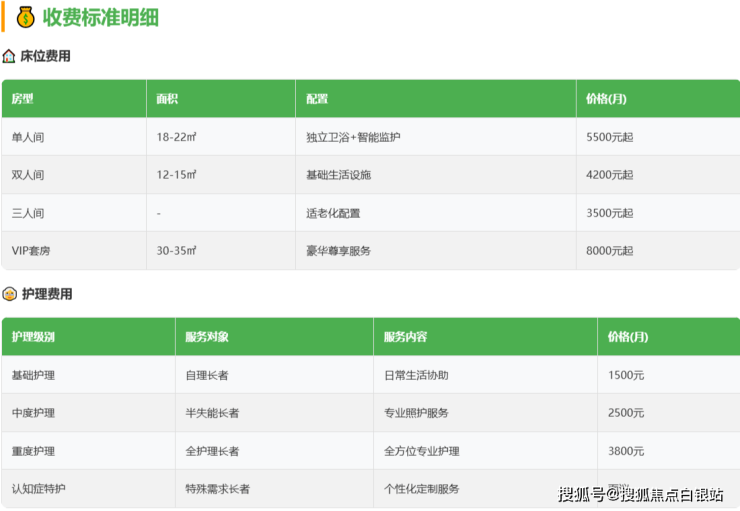Click the 半失能长者 cell
Image resolution: width=740 pixels, height=511 pixels.
point(212,413)
